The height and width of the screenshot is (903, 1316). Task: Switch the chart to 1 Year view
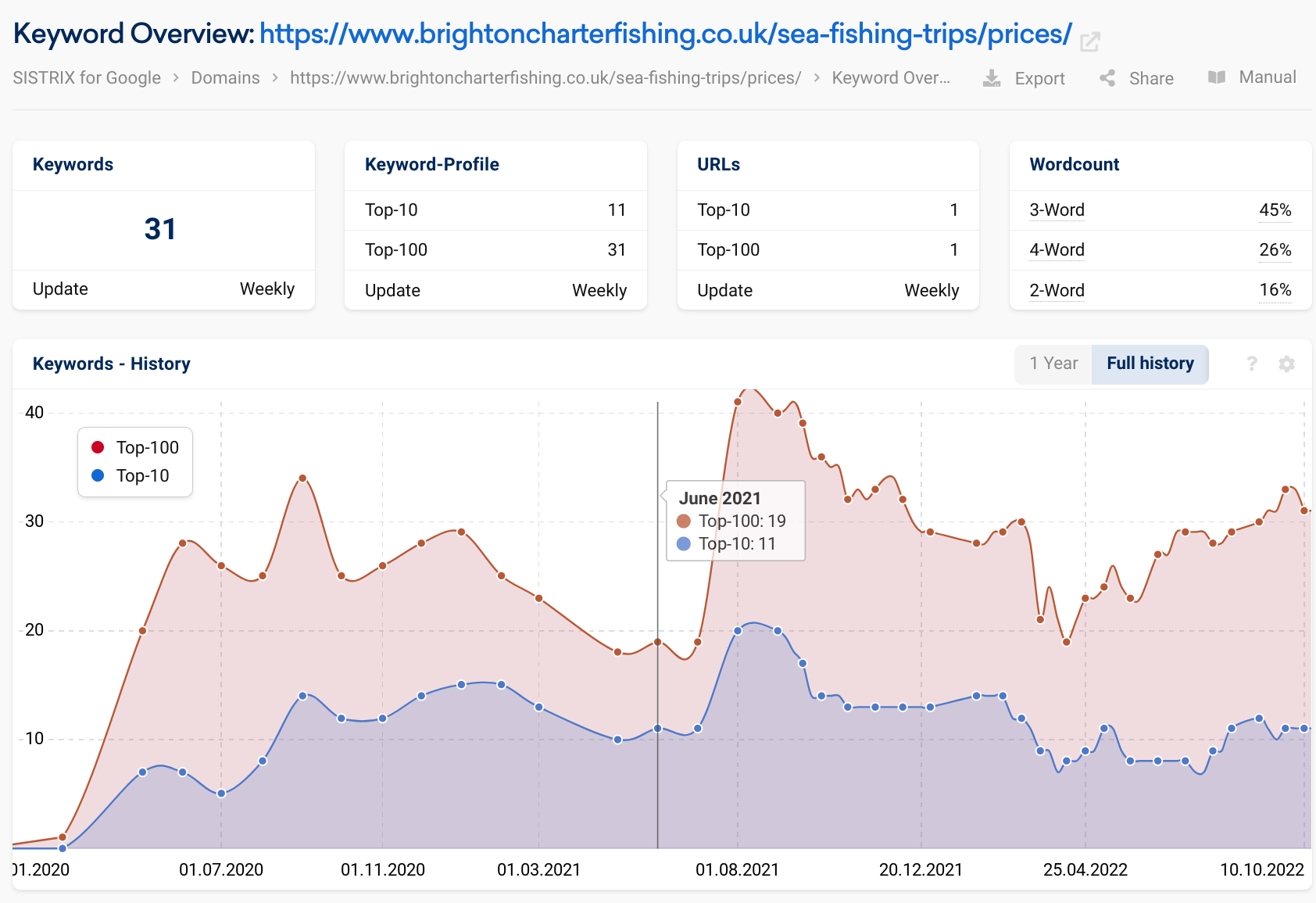coord(1053,364)
